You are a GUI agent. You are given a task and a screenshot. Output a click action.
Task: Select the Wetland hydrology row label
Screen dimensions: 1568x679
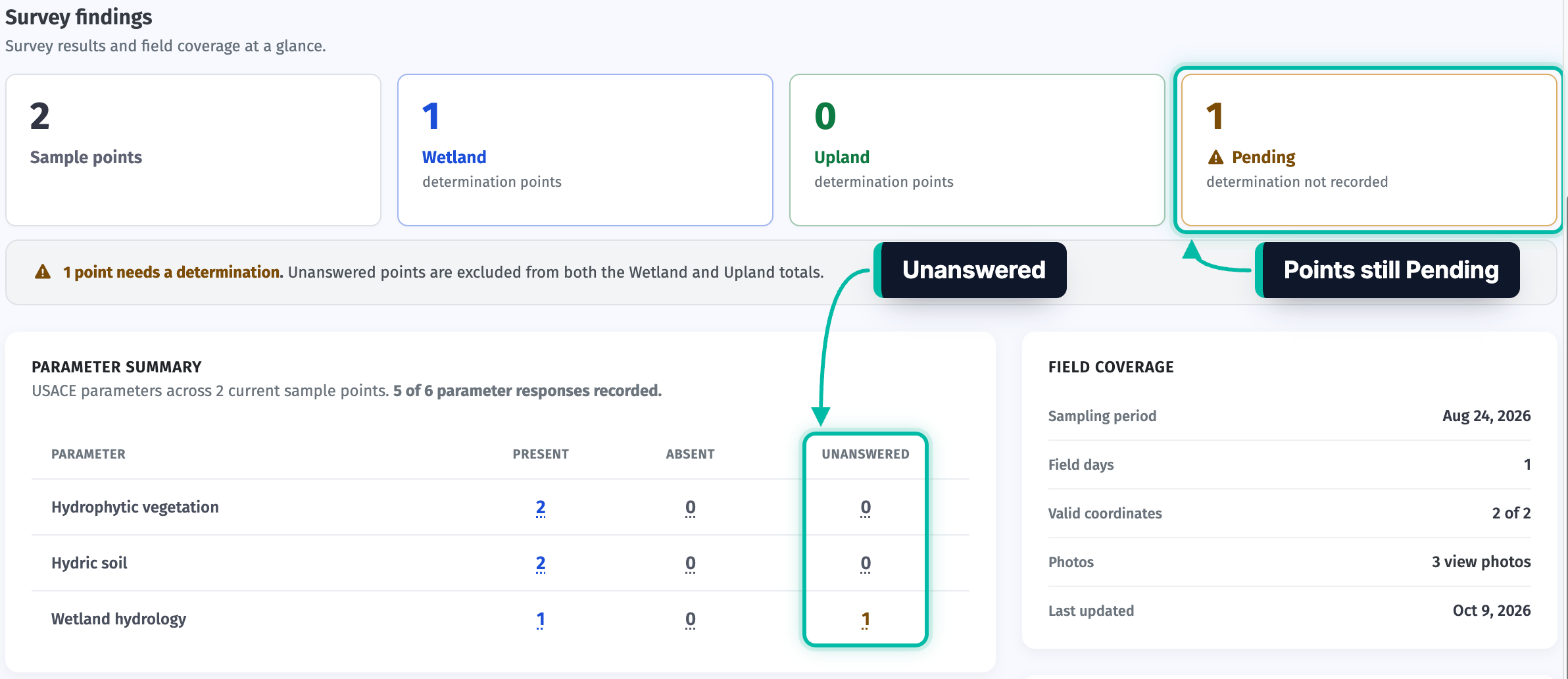pos(118,619)
